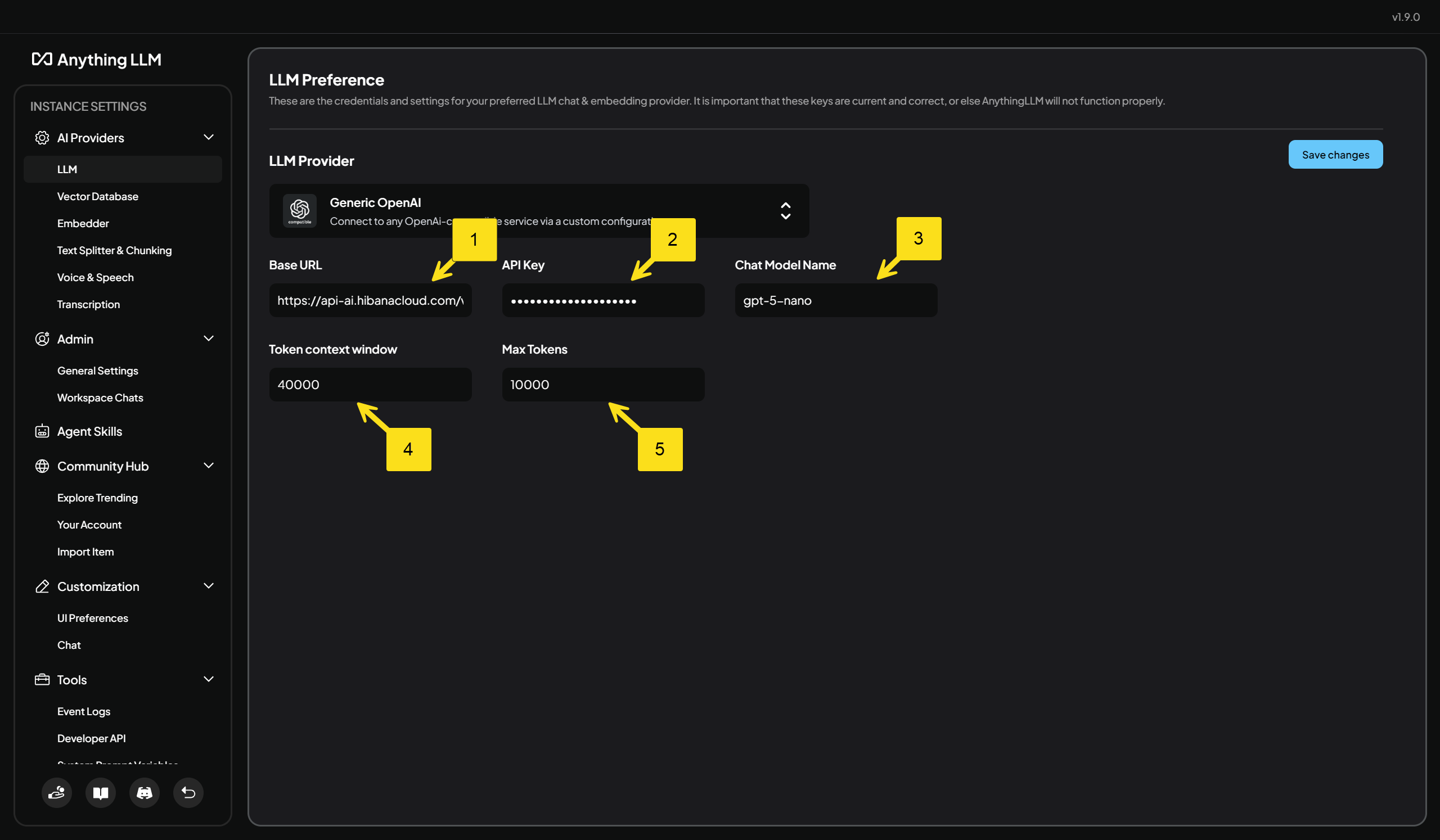Click the LLM Provider section title

[312, 160]
